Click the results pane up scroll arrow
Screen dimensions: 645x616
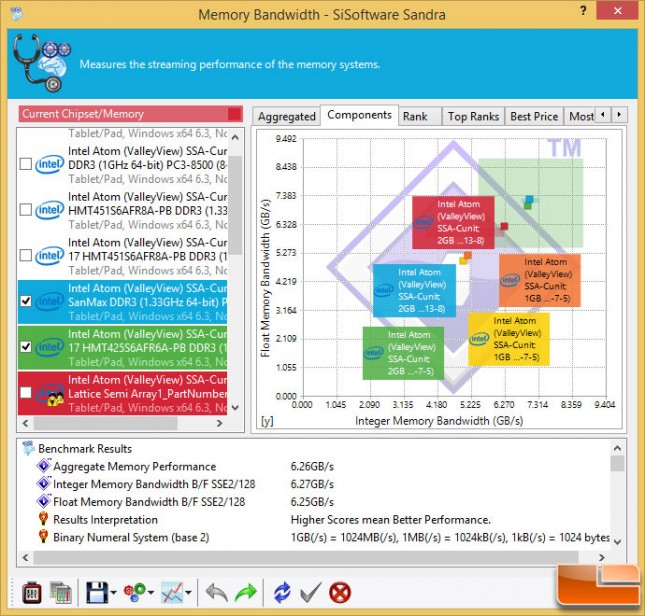pyautogui.click(x=617, y=448)
